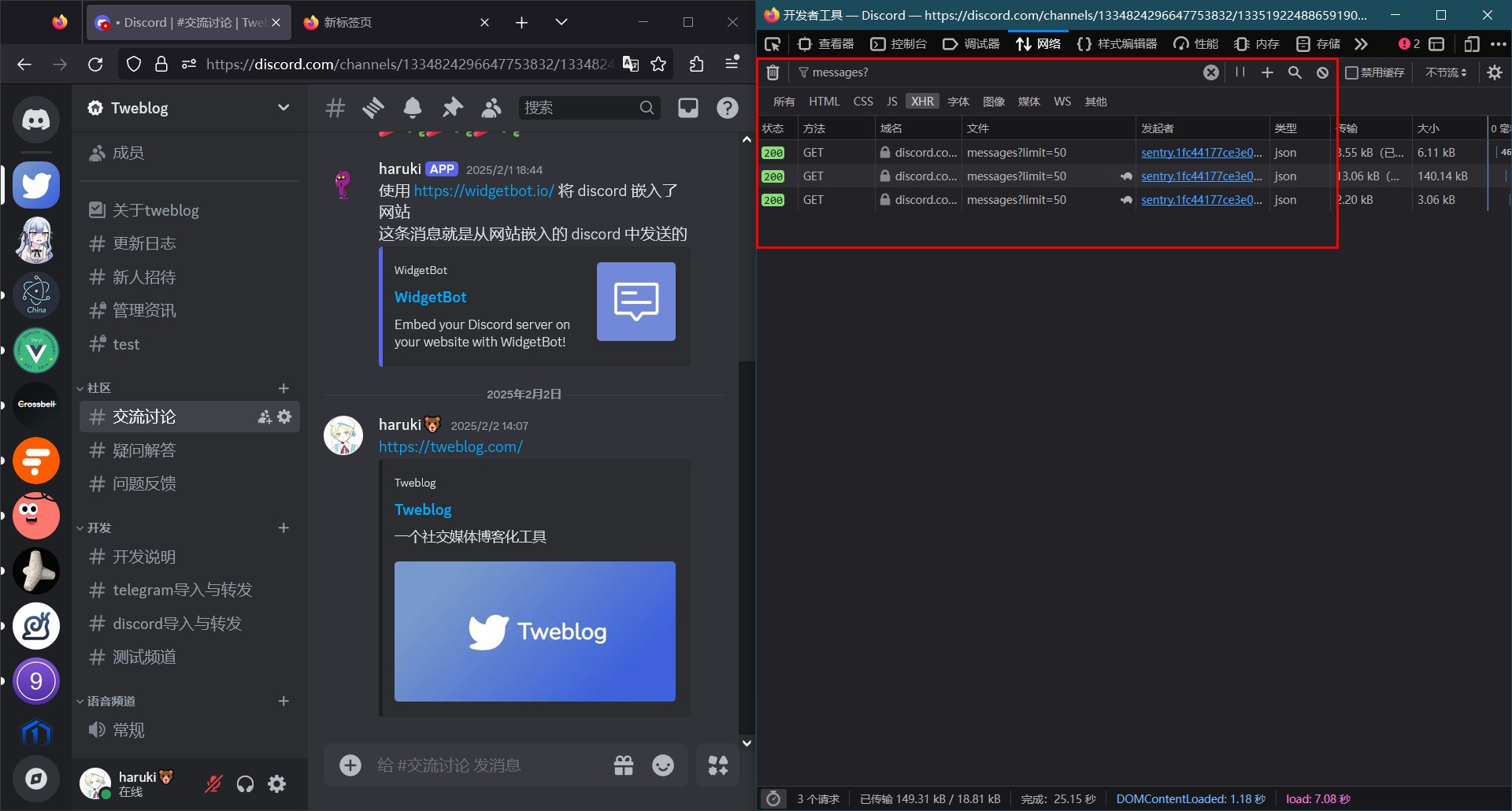
Task: Open notification settings bell icon
Action: [x=412, y=108]
